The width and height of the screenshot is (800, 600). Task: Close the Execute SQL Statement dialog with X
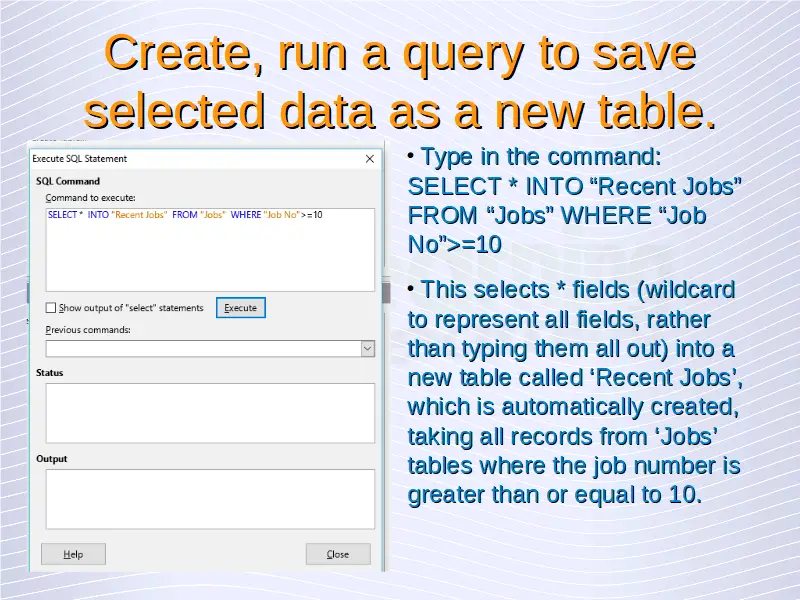click(x=370, y=159)
